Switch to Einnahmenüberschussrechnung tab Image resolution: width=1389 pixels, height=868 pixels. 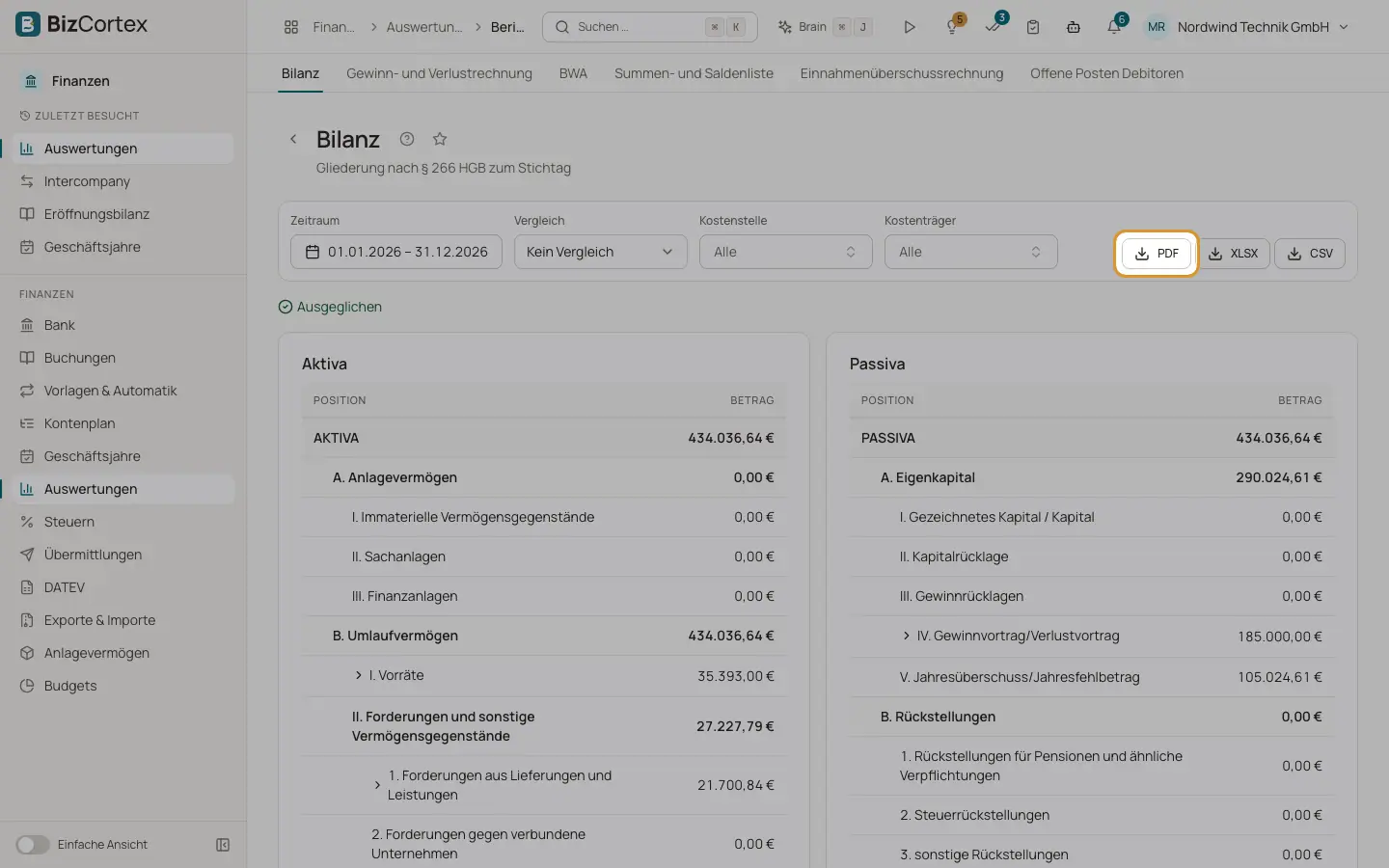click(x=902, y=73)
